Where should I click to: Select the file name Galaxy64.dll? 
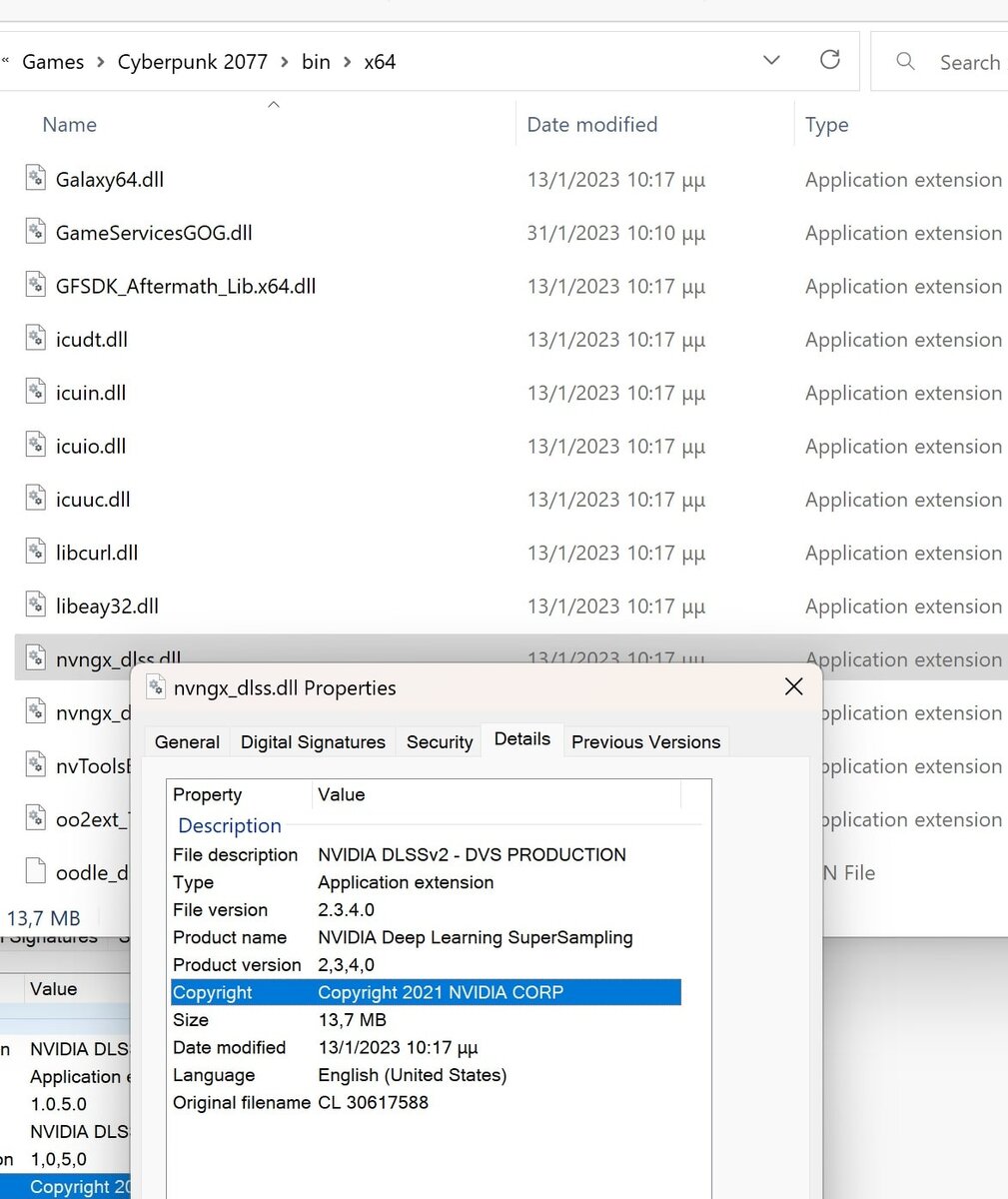click(110, 180)
